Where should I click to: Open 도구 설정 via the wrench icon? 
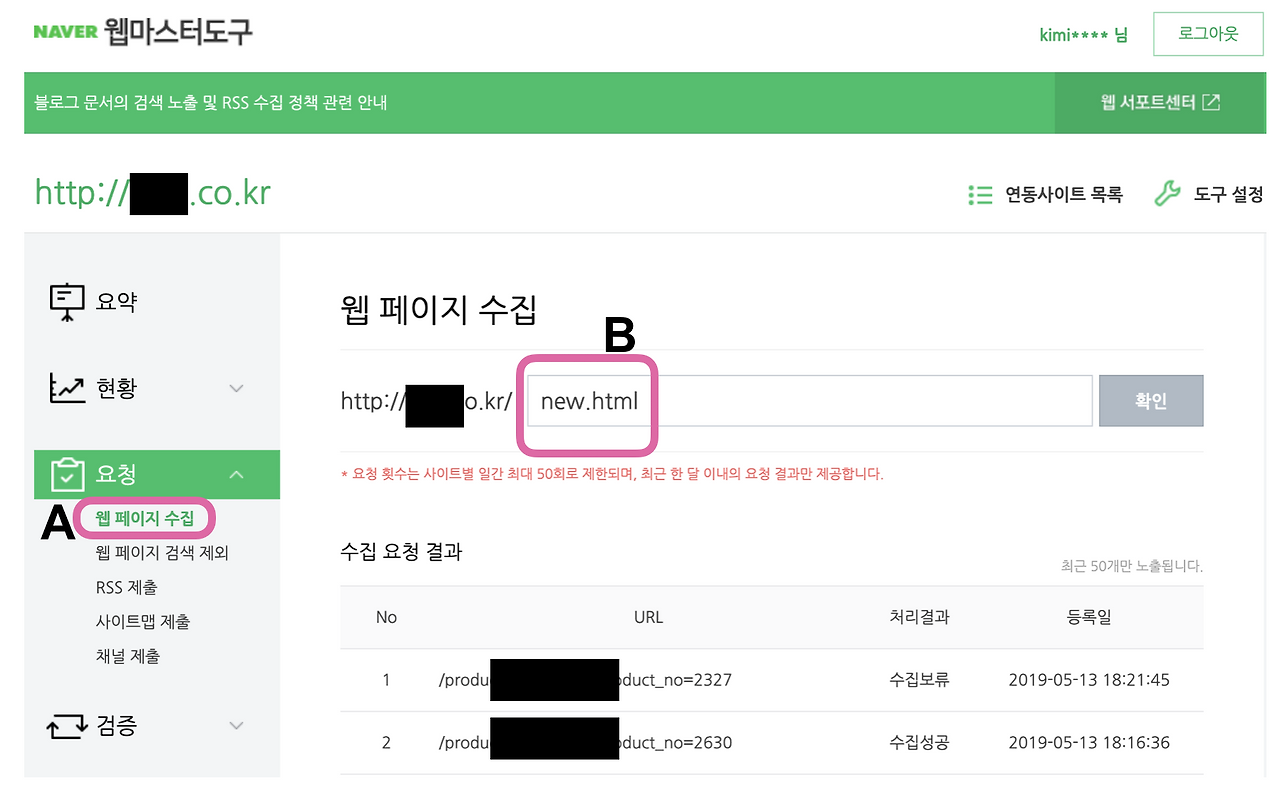(1166, 194)
